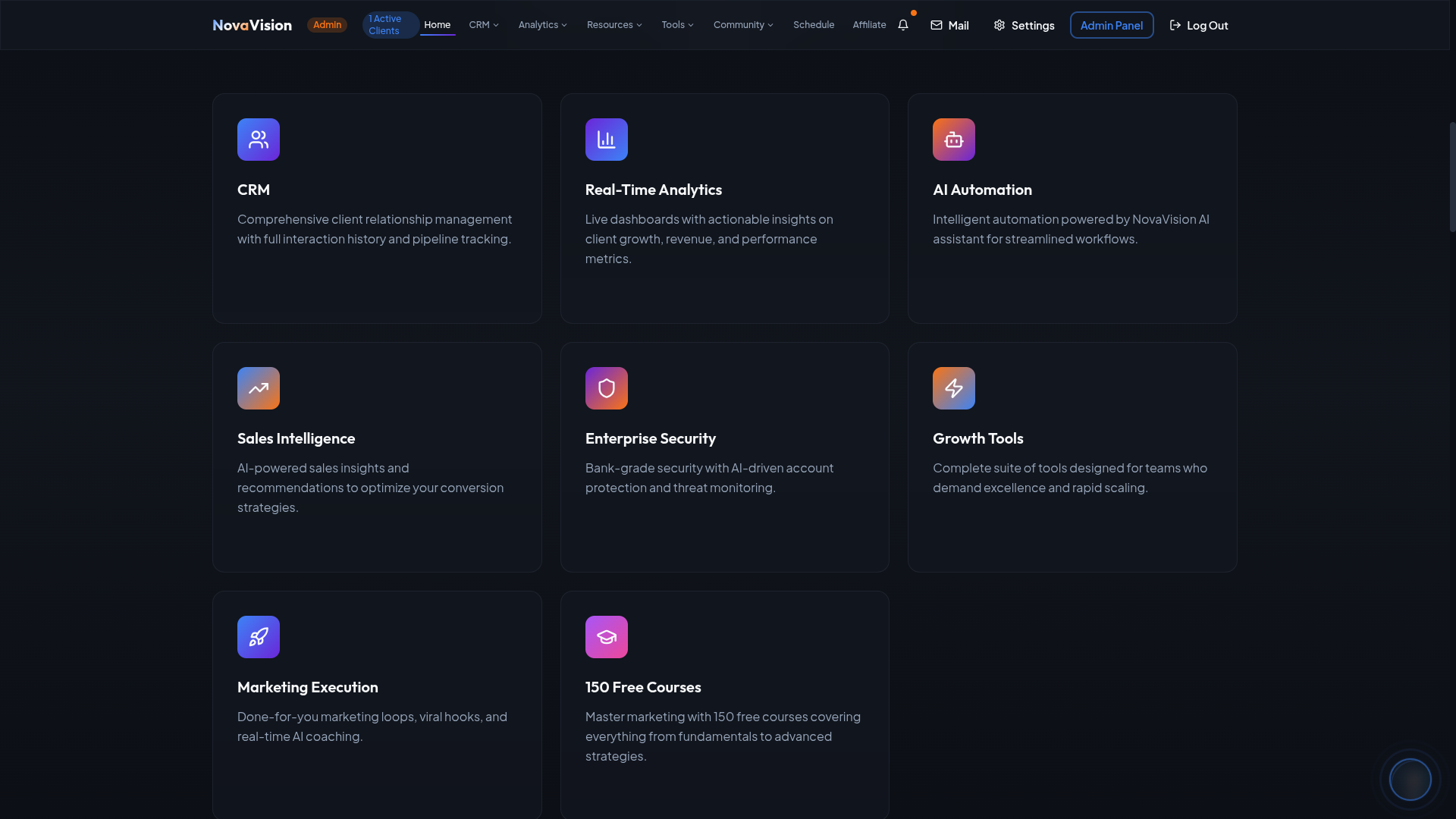Open the notifications bell
The width and height of the screenshot is (1456, 819).
[903, 25]
